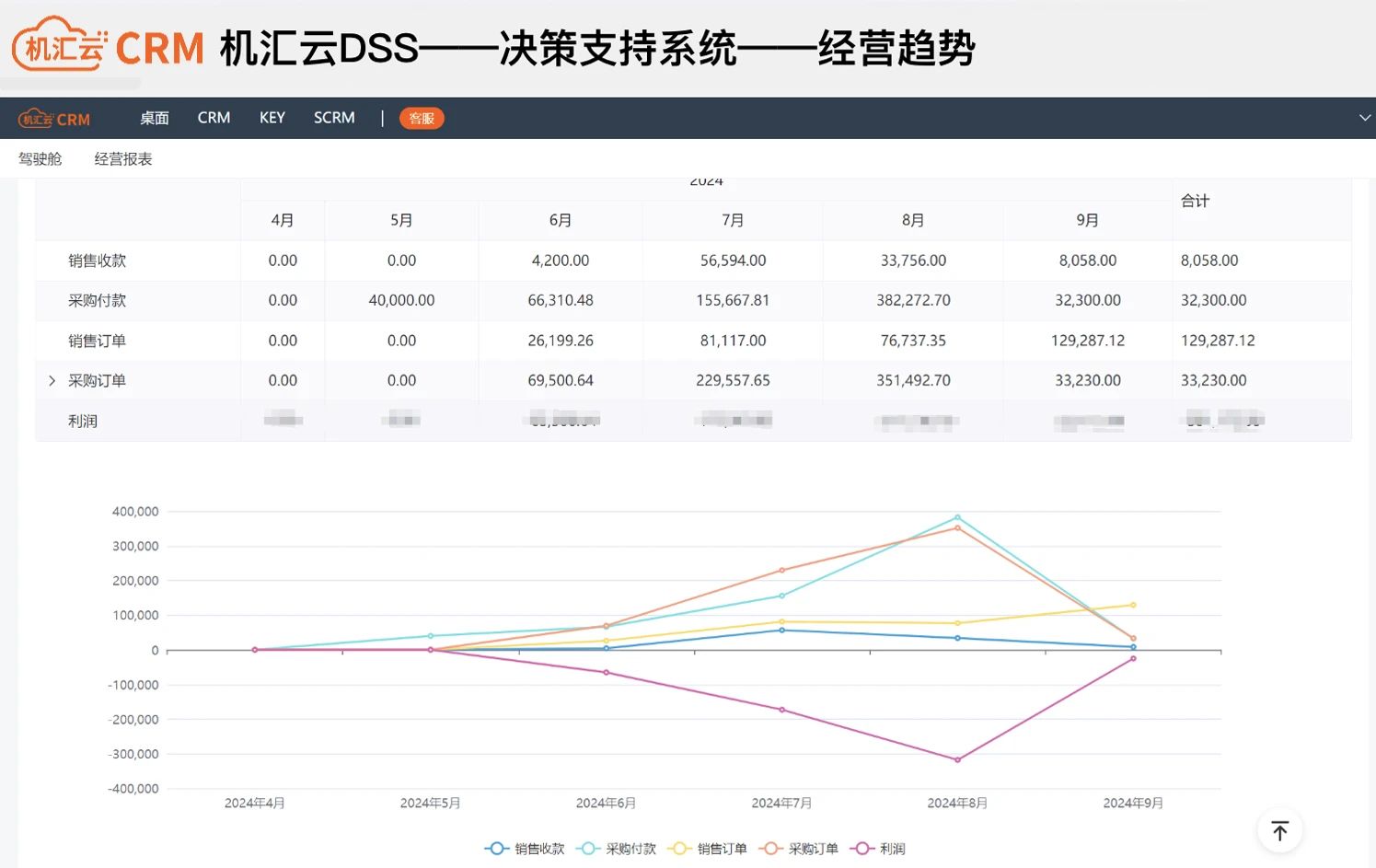Select the 销售收款 row label
The image size is (1376, 868).
point(97,260)
